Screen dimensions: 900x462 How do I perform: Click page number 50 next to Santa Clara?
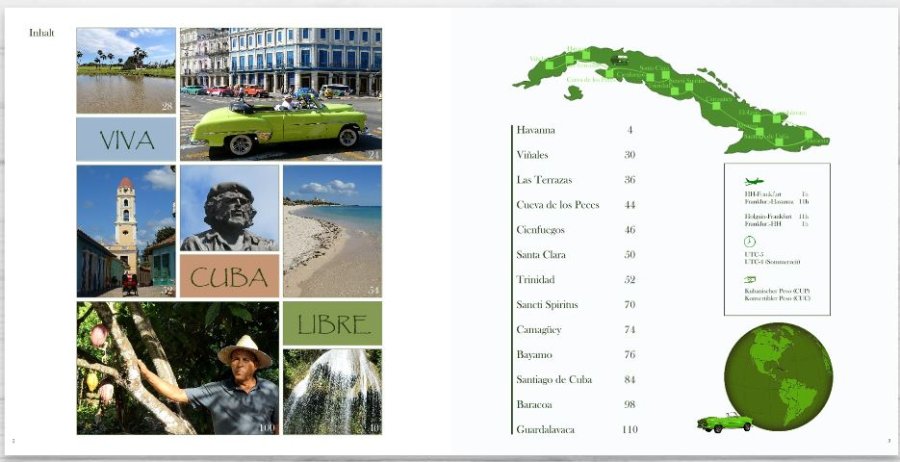click(630, 255)
